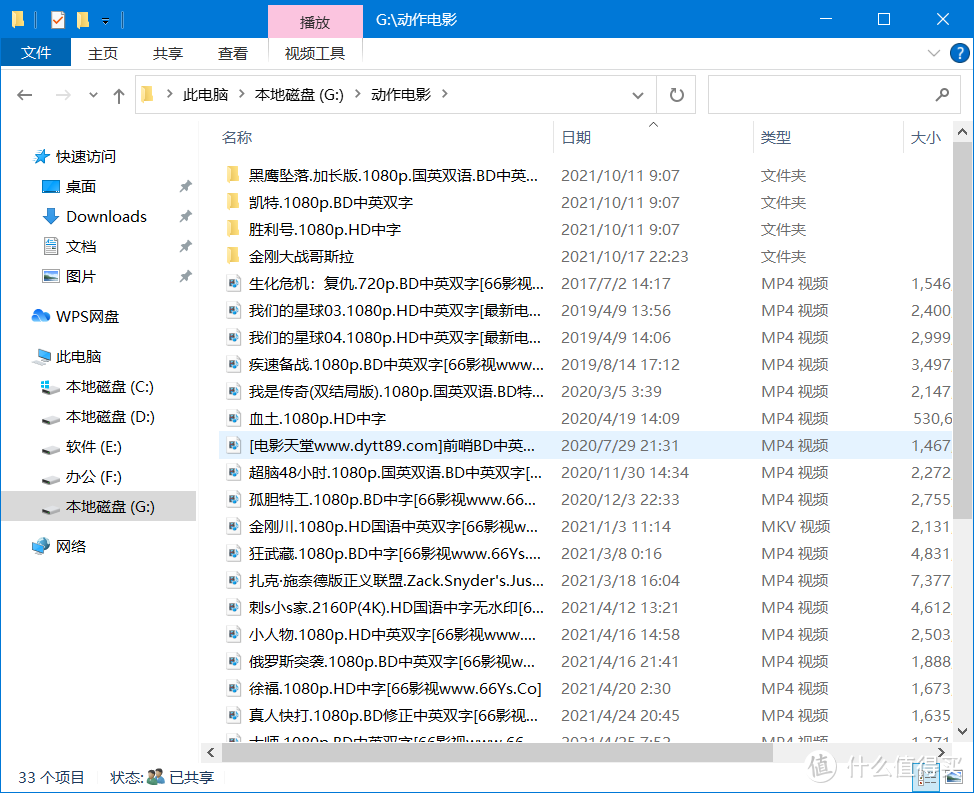Open the 播放 tab under 视频工具
974x793 pixels.
click(x=315, y=21)
